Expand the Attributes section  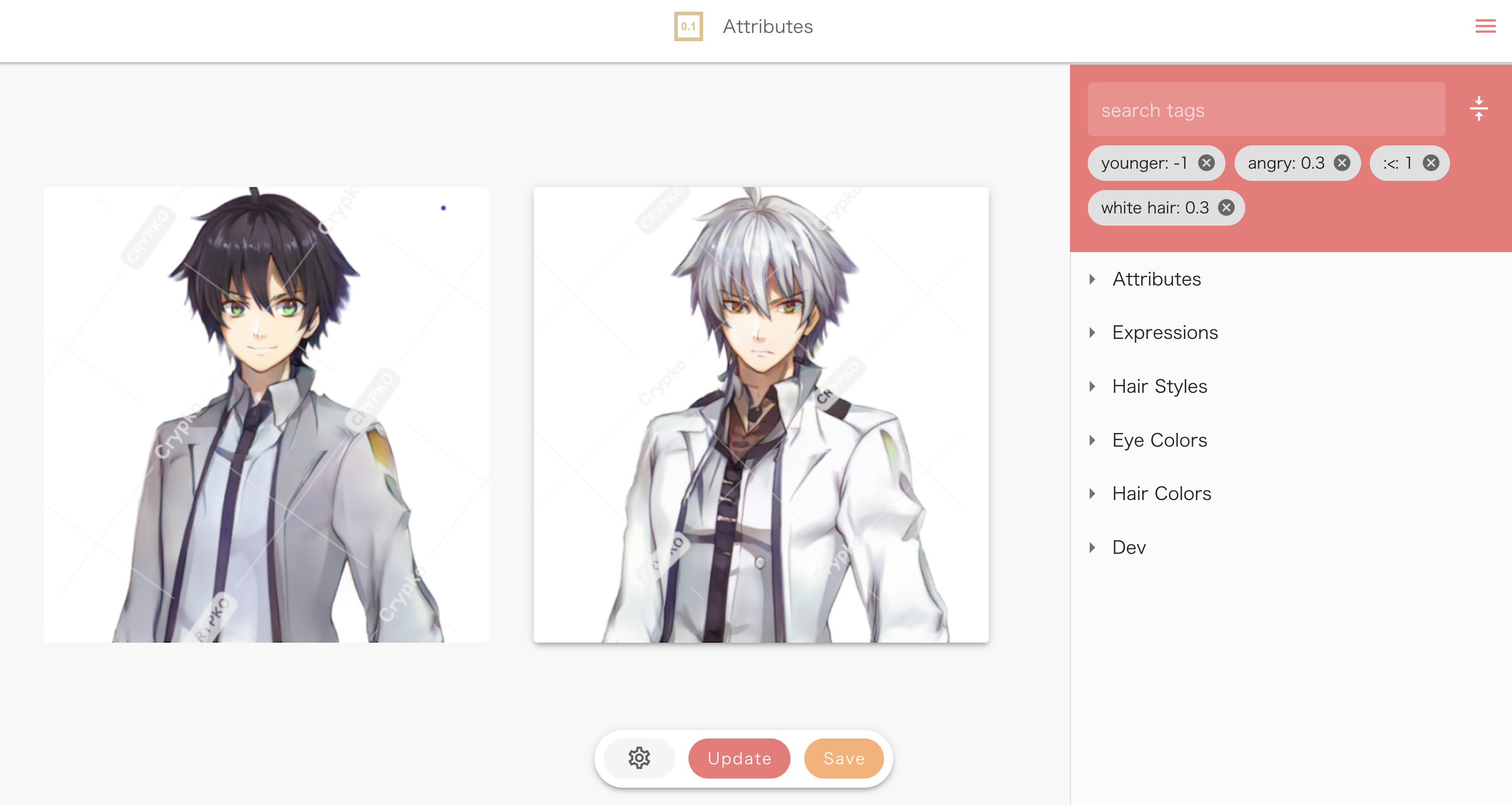(x=1096, y=279)
